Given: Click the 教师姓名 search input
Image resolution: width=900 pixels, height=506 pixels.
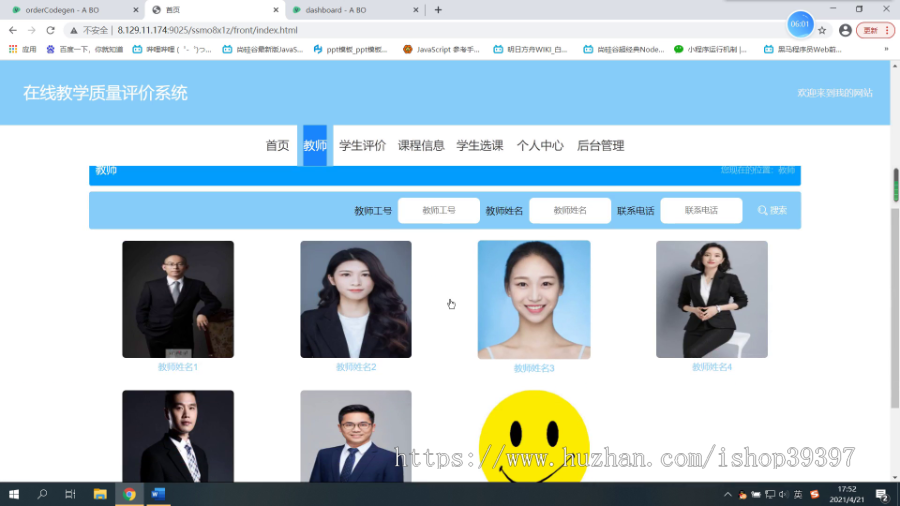Looking at the screenshot, I should tap(570, 211).
